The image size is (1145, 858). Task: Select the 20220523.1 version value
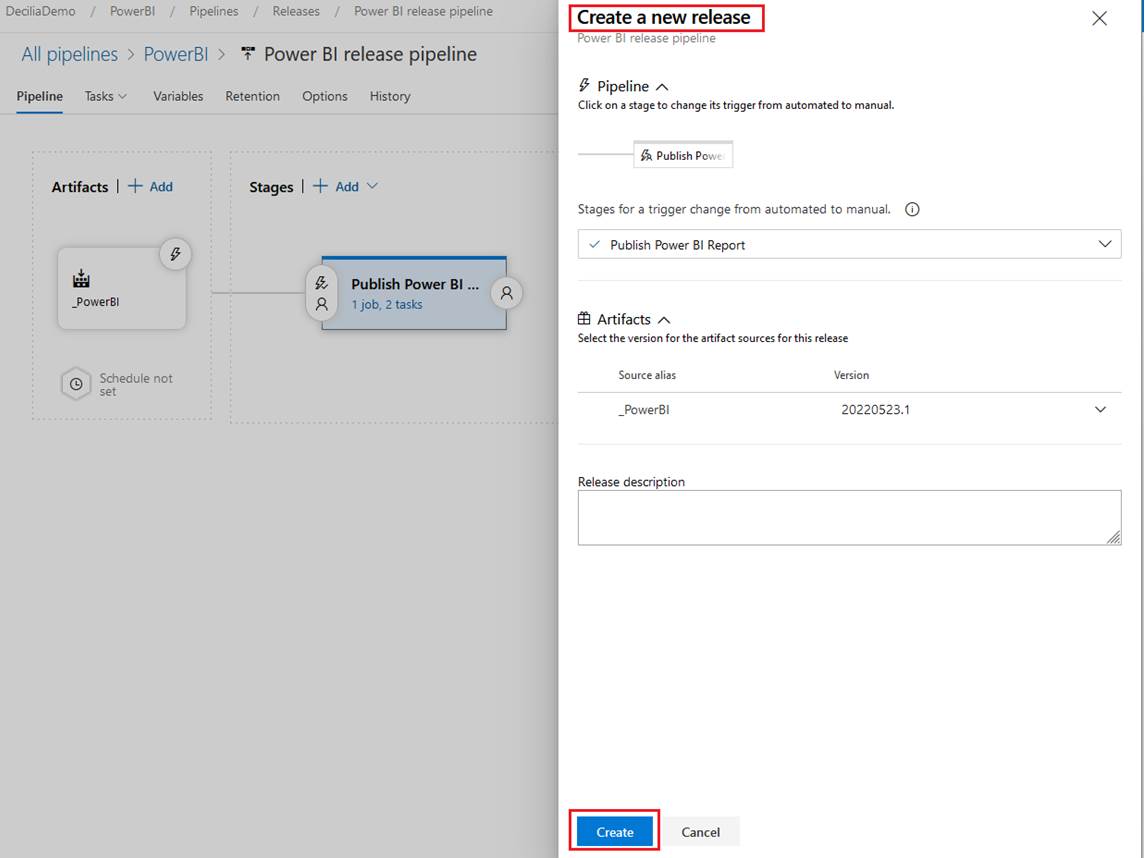pyautogui.click(x=876, y=410)
